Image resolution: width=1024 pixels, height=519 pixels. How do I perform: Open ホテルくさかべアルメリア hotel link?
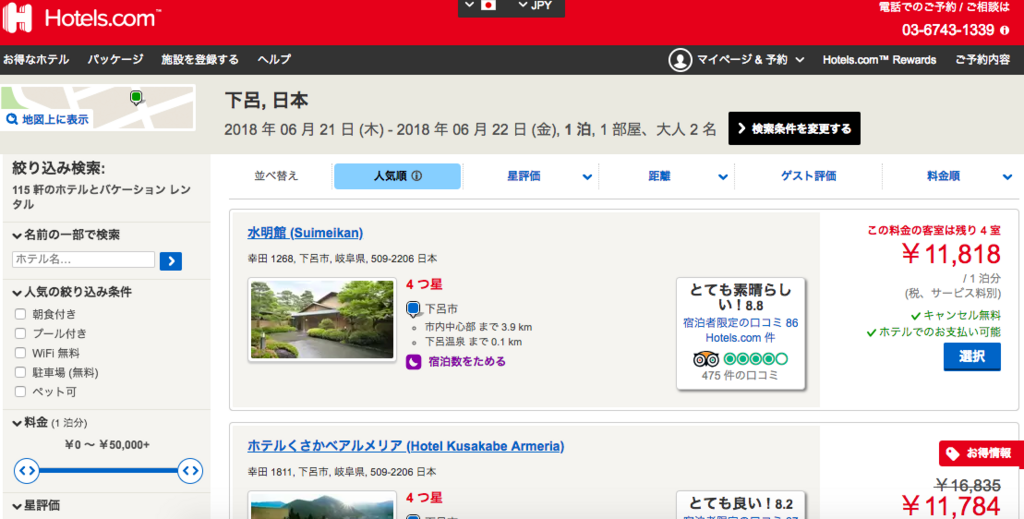[x=406, y=446]
